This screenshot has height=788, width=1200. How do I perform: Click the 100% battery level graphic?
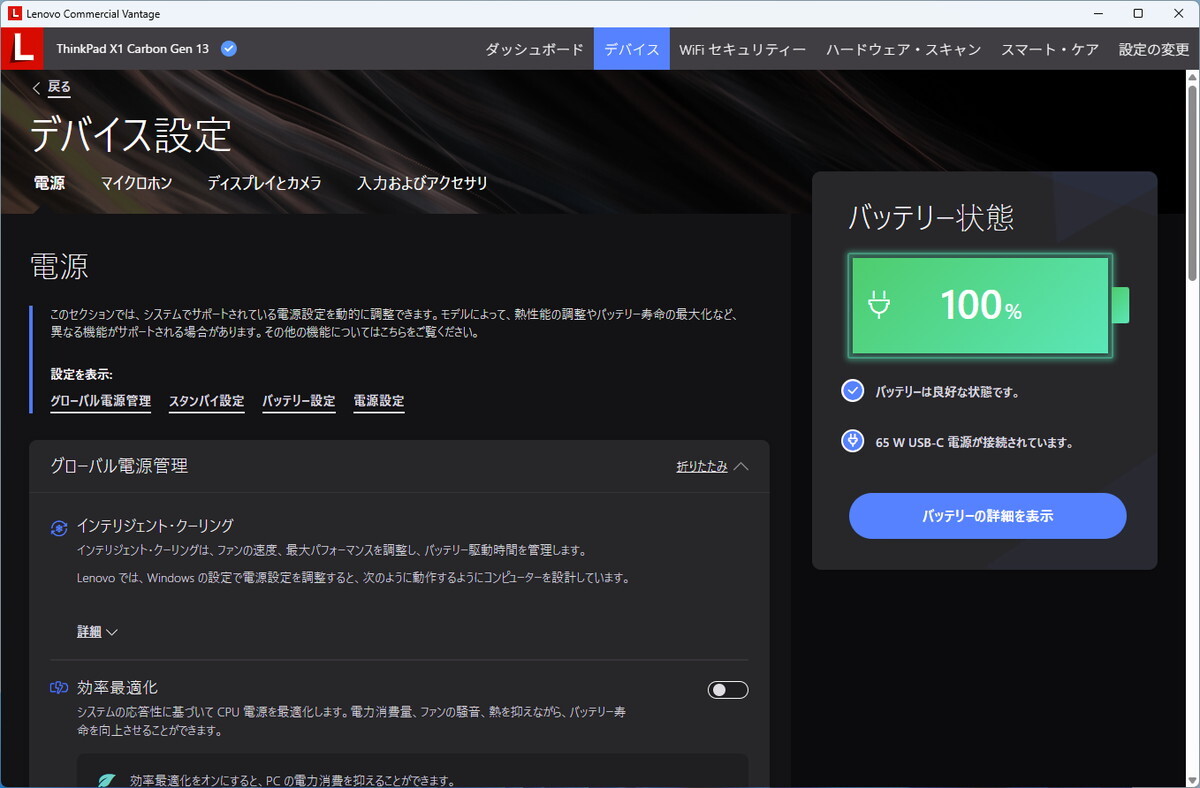(x=988, y=305)
